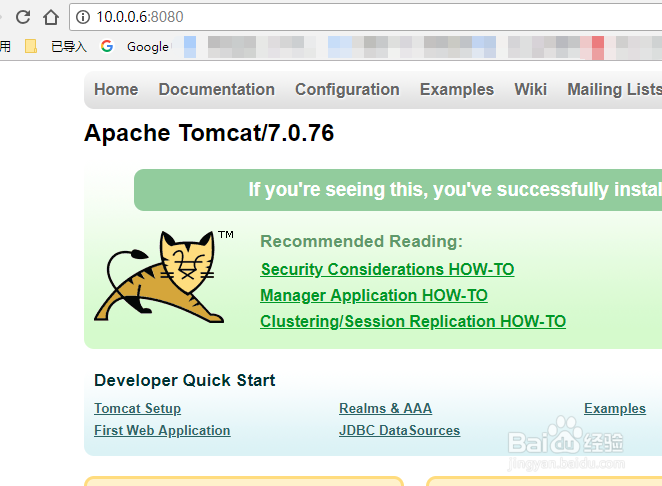This screenshot has height=486, width=662.
Task: Click the Tomcat cat logo image
Action: pos(159,277)
